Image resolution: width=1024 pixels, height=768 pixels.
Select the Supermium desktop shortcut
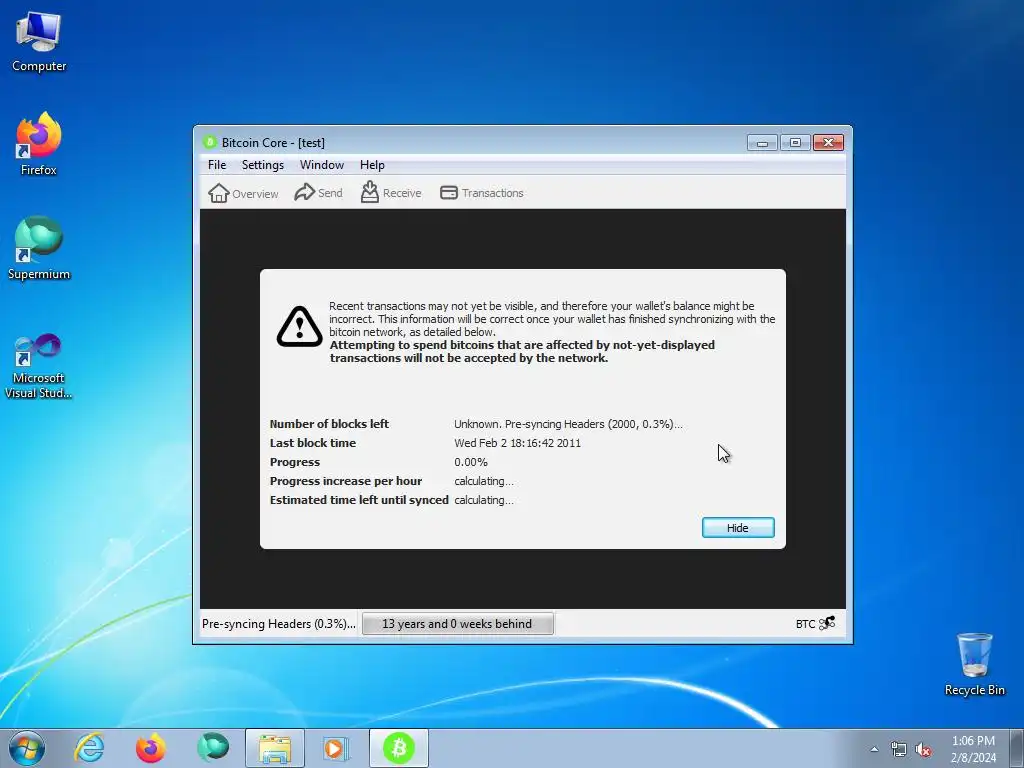coord(39,248)
